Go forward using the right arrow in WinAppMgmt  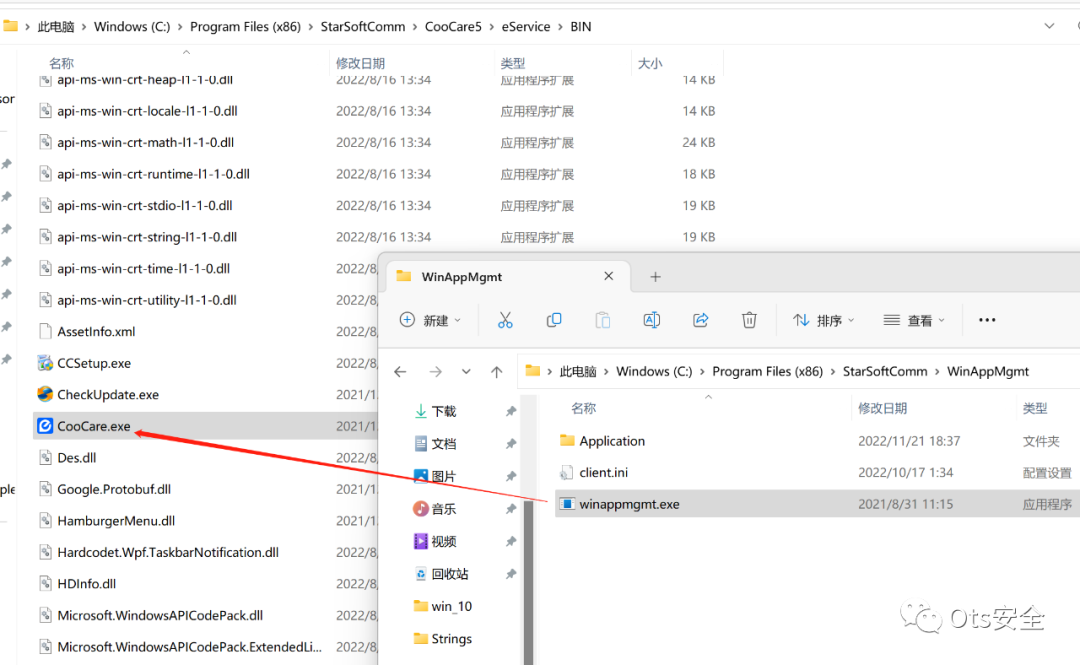point(435,372)
